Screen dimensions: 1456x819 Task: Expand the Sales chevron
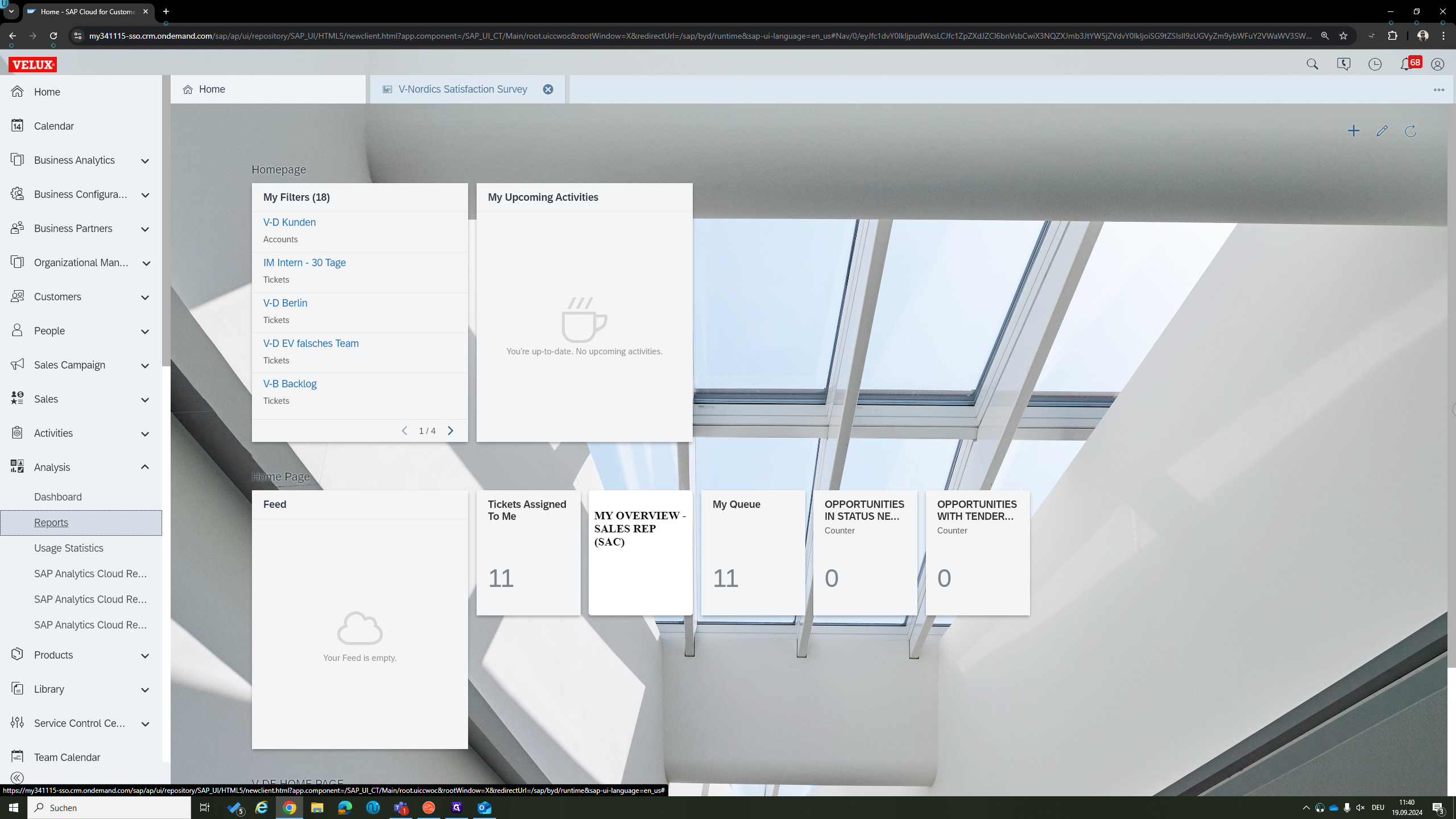point(145,399)
